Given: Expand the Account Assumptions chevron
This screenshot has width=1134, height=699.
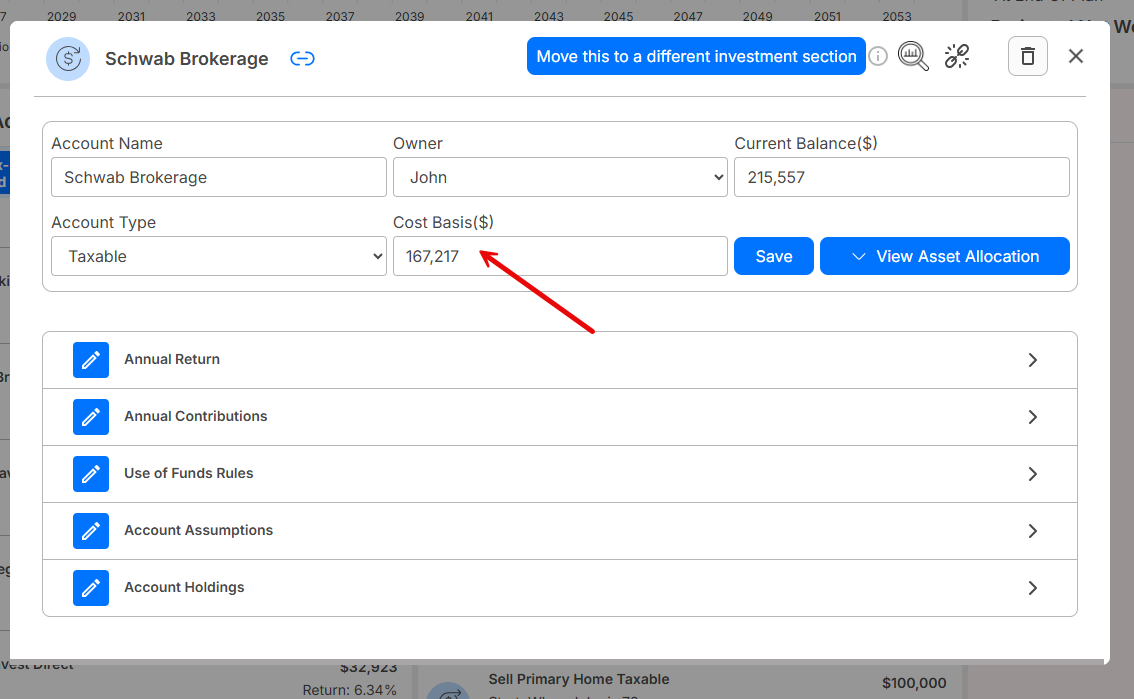Looking at the screenshot, I should click(x=1033, y=531).
